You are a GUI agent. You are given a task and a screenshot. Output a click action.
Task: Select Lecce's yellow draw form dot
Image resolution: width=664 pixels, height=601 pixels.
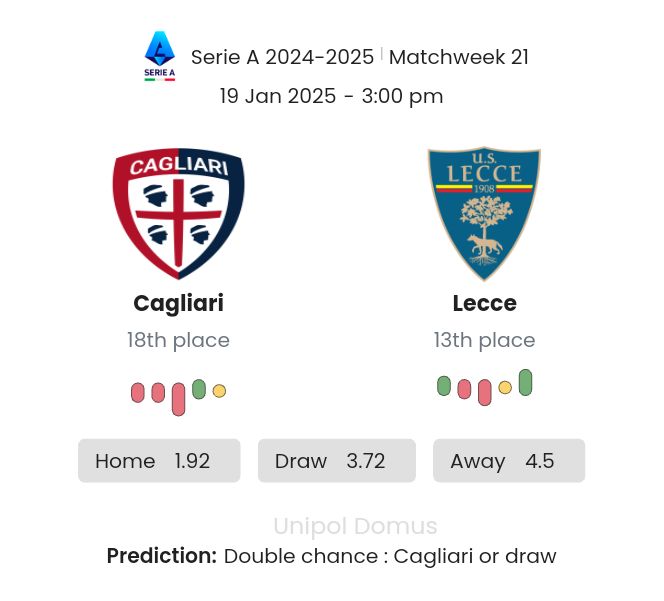point(505,387)
